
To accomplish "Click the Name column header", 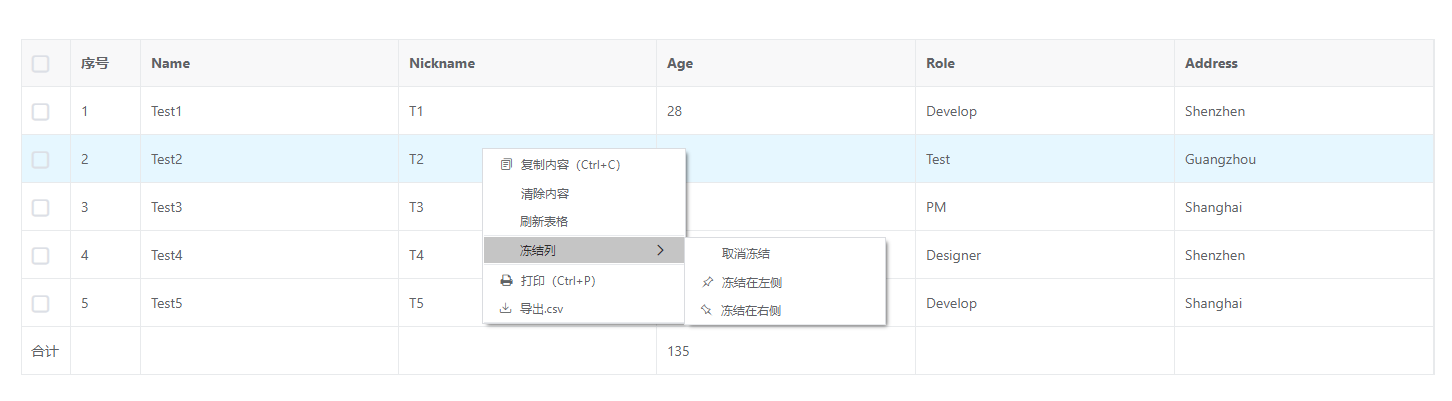I will 171,64.
